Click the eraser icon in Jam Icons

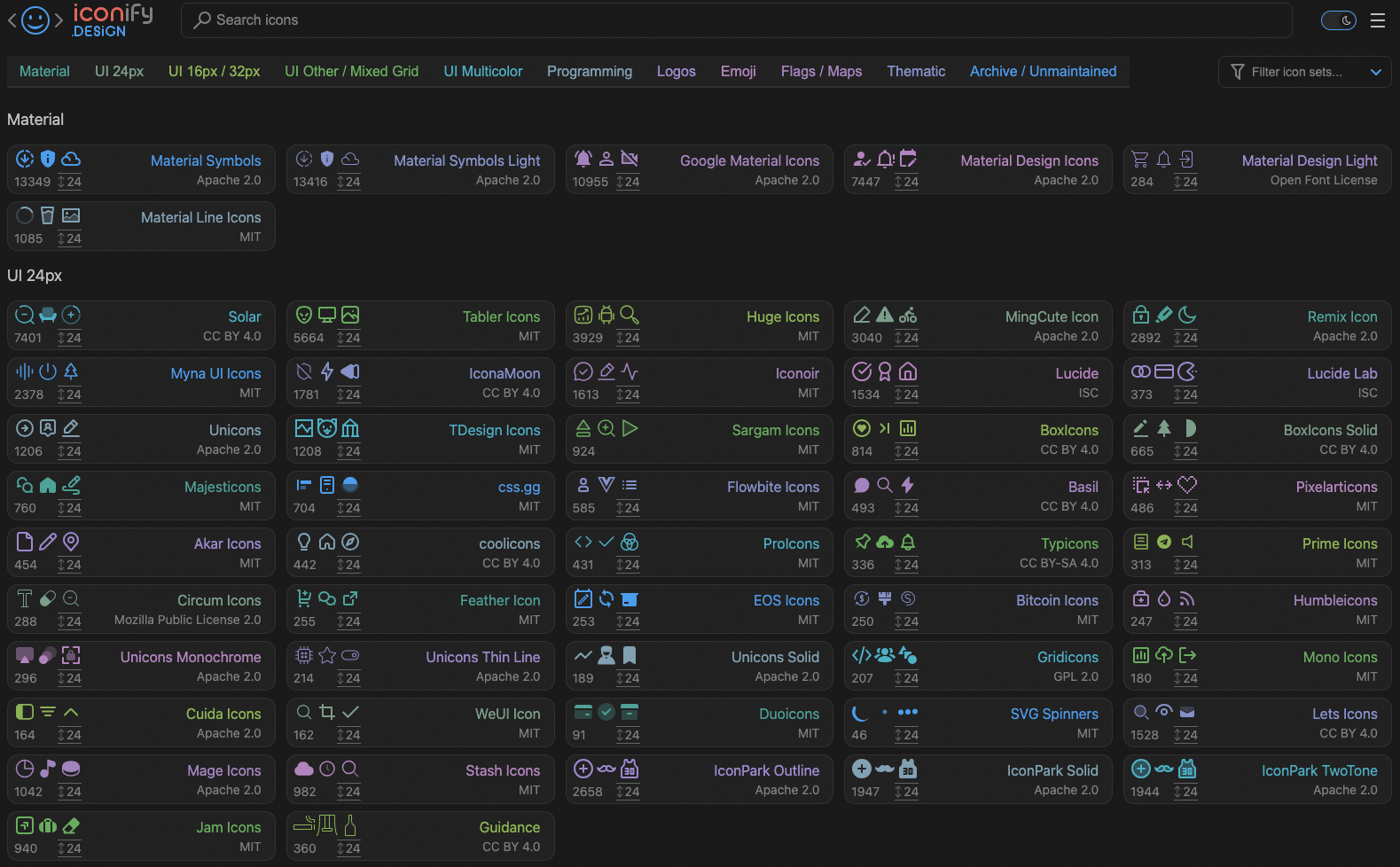click(x=71, y=825)
